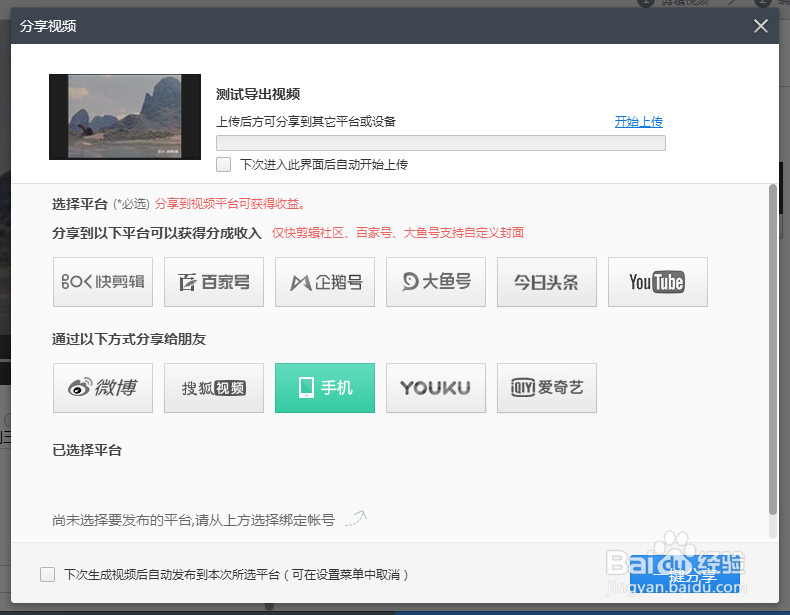Close the 分享视频 dialog

(x=761, y=26)
